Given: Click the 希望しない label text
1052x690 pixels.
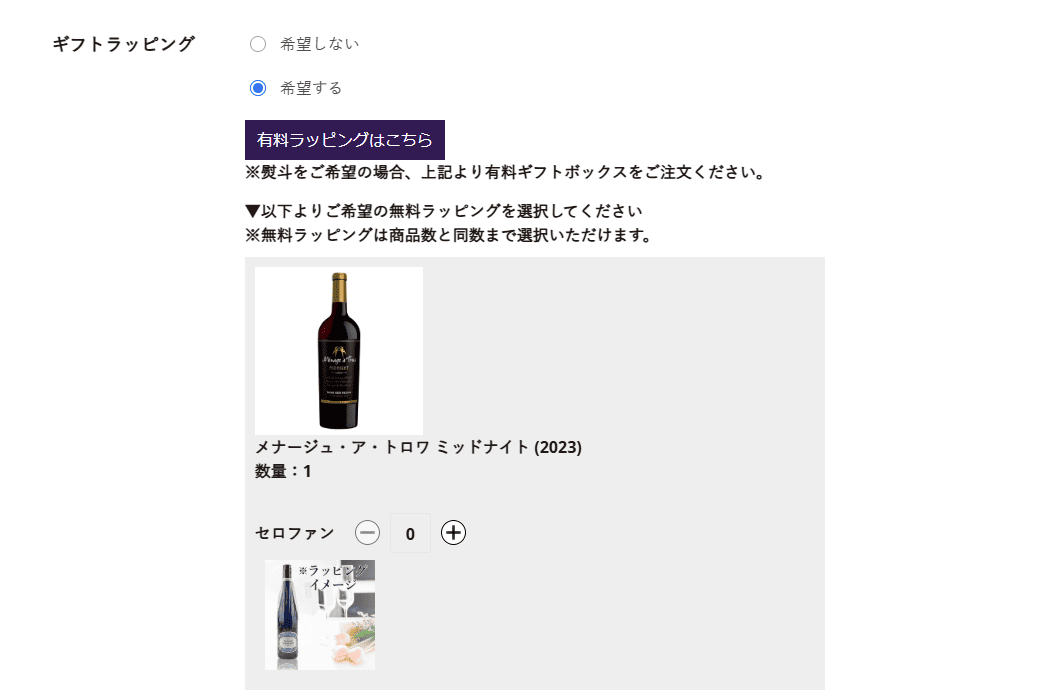Looking at the screenshot, I should click(x=319, y=44).
